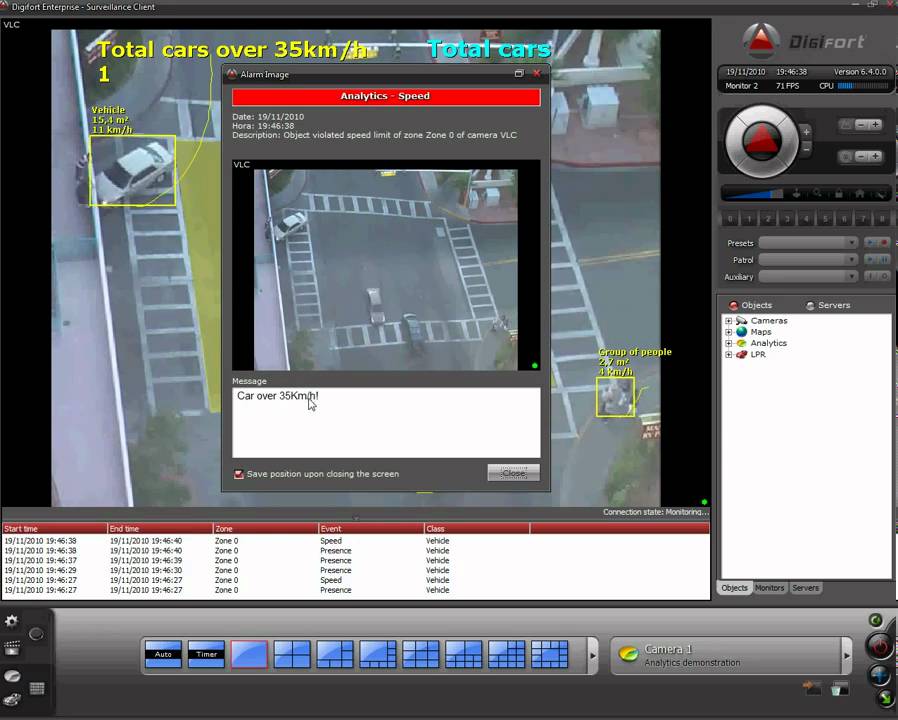
Task: Click the blue plus round button at bottom right
Action: point(879,675)
